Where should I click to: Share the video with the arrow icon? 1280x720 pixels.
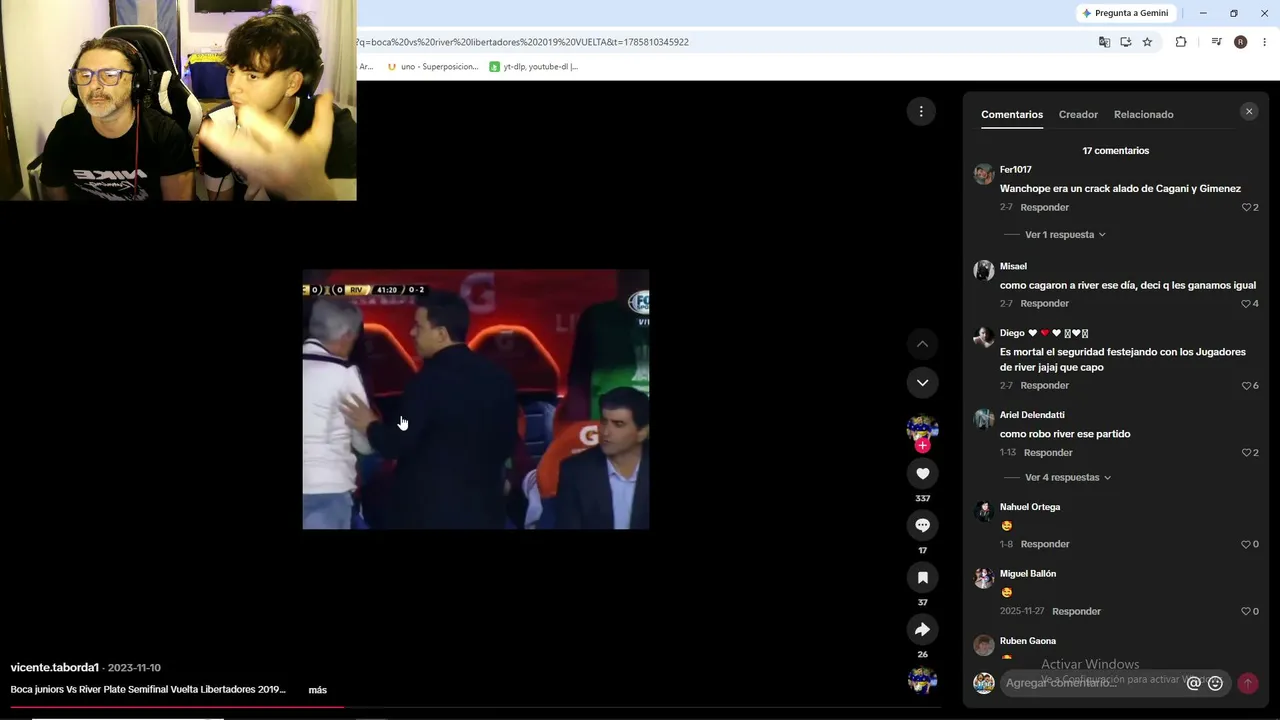click(922, 629)
